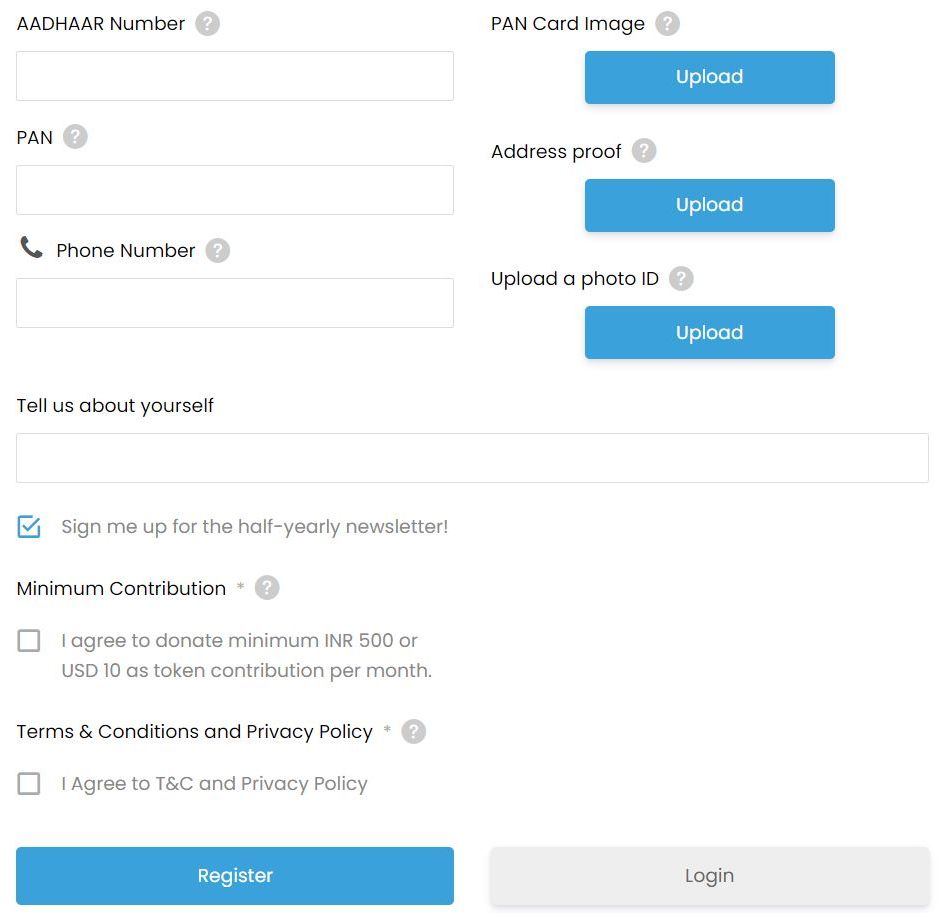Click help icon next to Upload a photo ID
945x913 pixels.
(x=682, y=278)
